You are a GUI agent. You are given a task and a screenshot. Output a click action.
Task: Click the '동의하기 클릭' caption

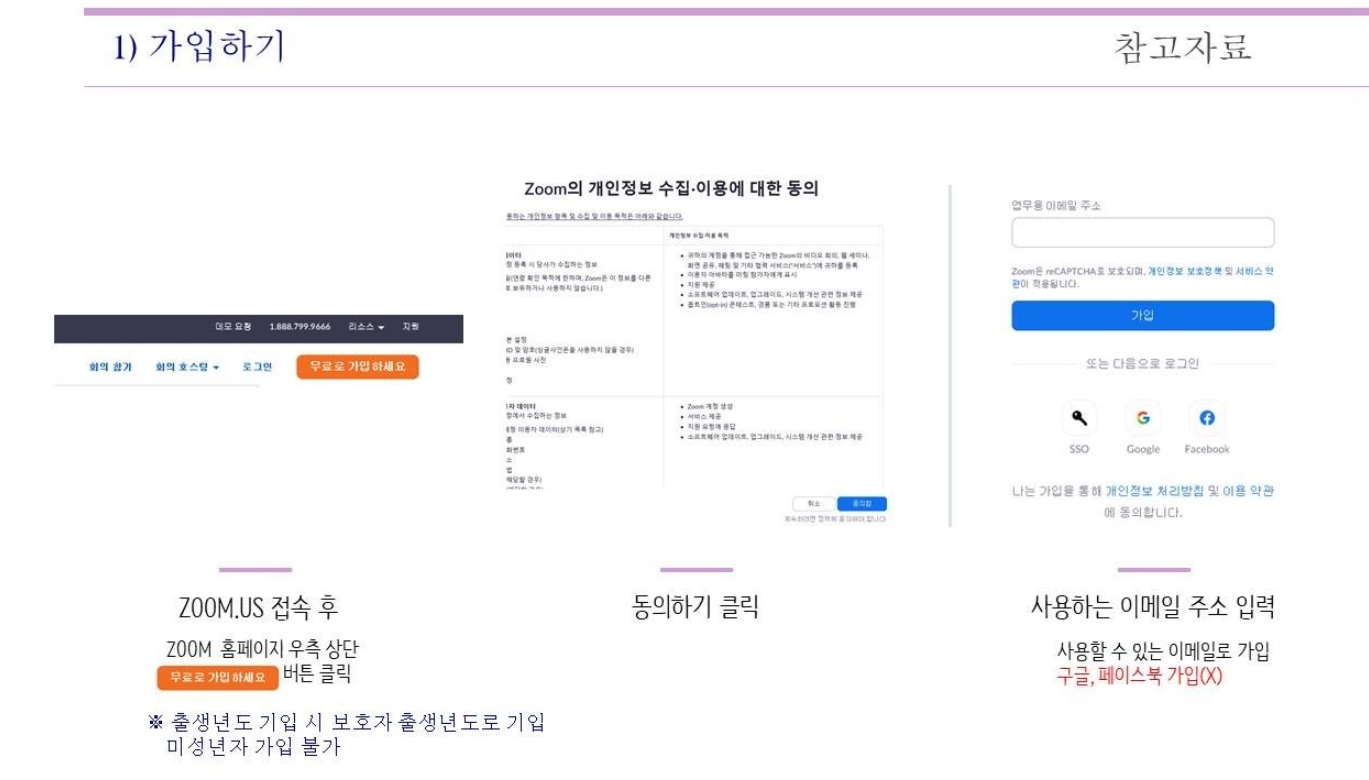(x=695, y=607)
